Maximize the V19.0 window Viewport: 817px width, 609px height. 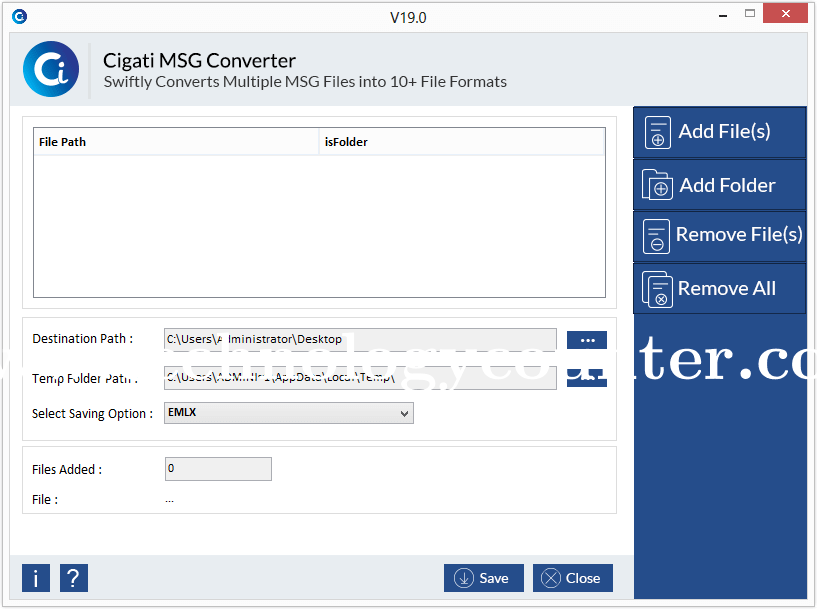pyautogui.click(x=750, y=14)
